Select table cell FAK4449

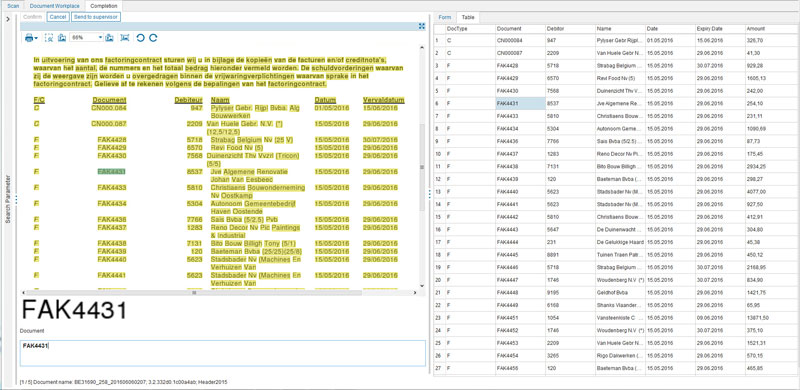(520, 305)
